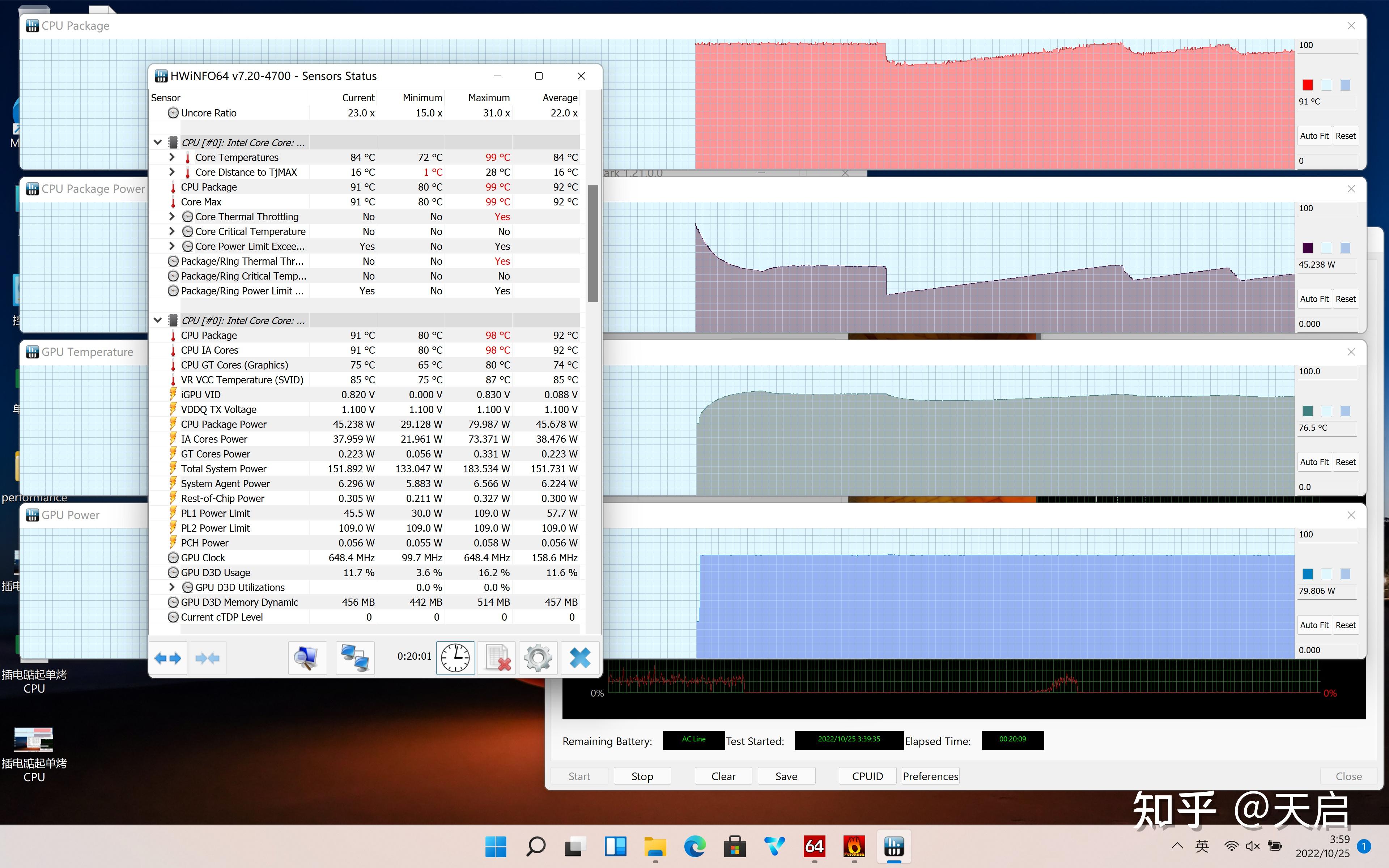1389x868 pixels.
Task: Click Auto Fit in GPU Power graph
Action: (x=1314, y=625)
